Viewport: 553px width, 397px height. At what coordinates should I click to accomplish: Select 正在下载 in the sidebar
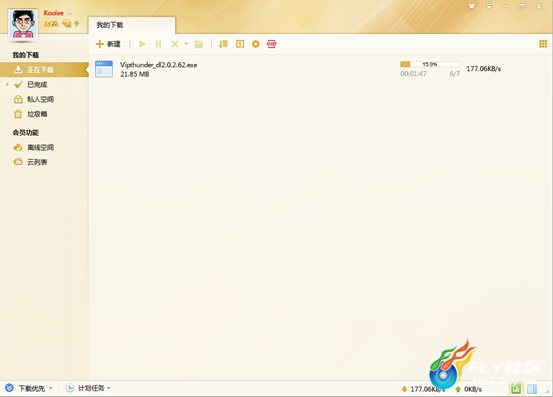point(44,69)
